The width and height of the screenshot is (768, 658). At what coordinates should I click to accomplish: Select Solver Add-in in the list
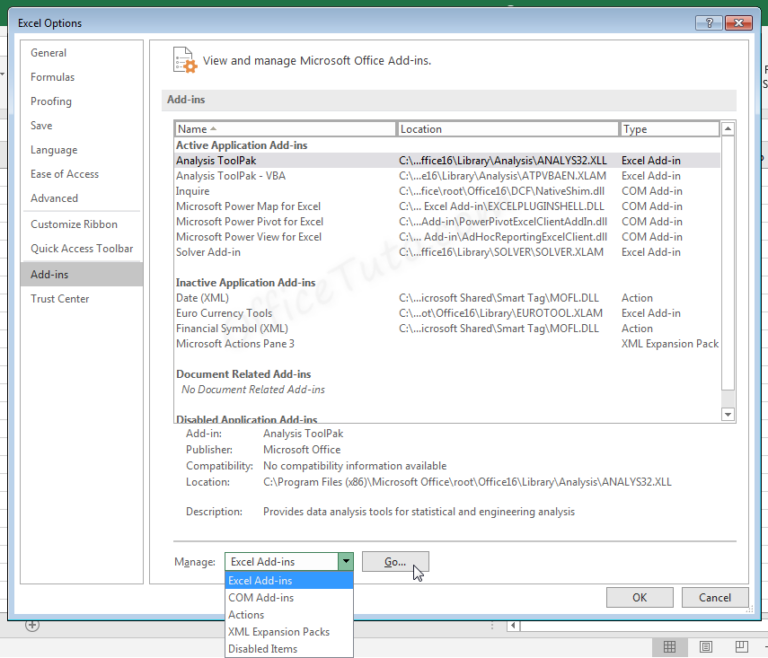(208, 252)
